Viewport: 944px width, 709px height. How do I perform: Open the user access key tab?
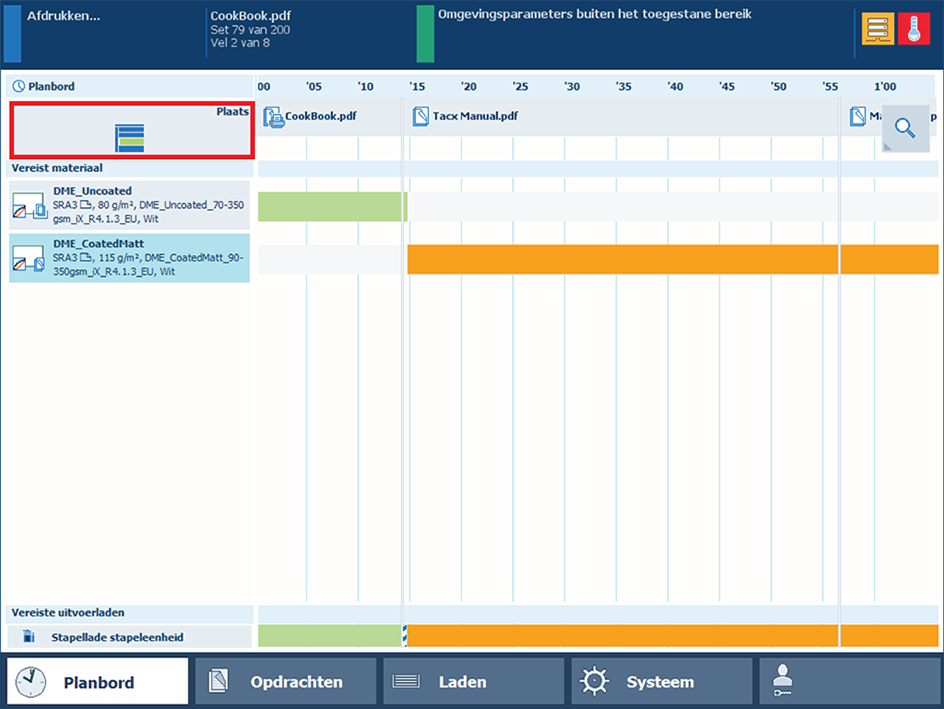[x=849, y=681]
